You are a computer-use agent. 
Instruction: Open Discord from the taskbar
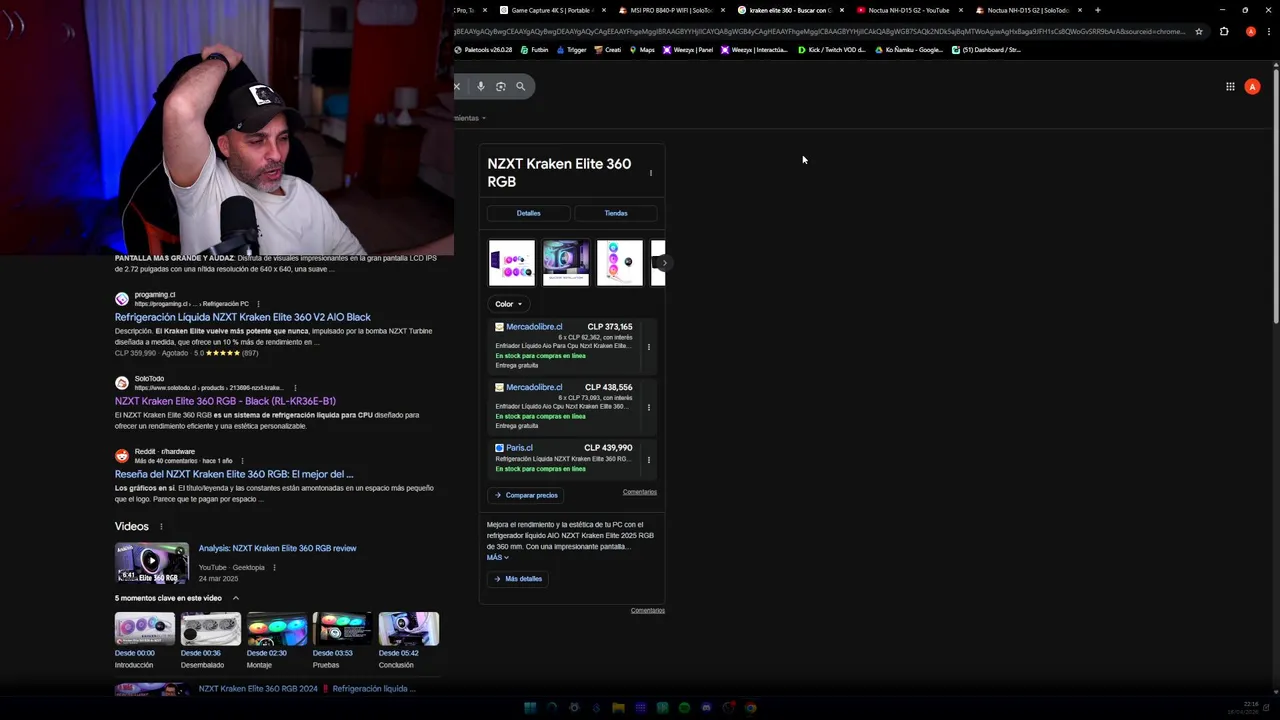coord(706,708)
